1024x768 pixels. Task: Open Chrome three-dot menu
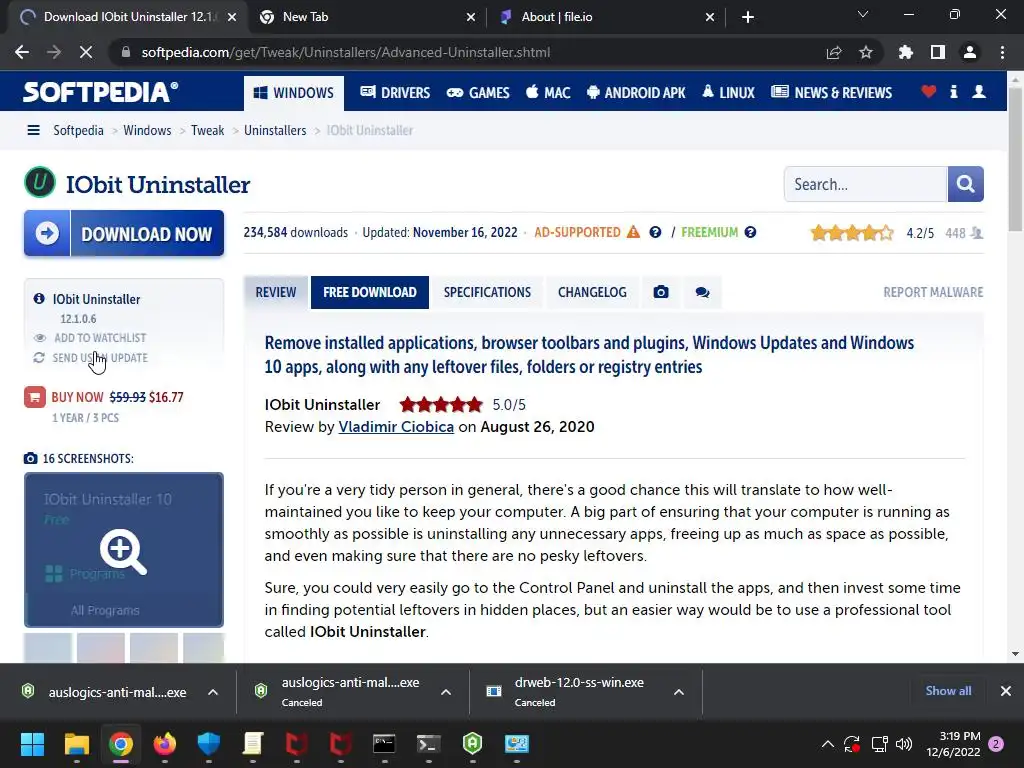[1002, 52]
